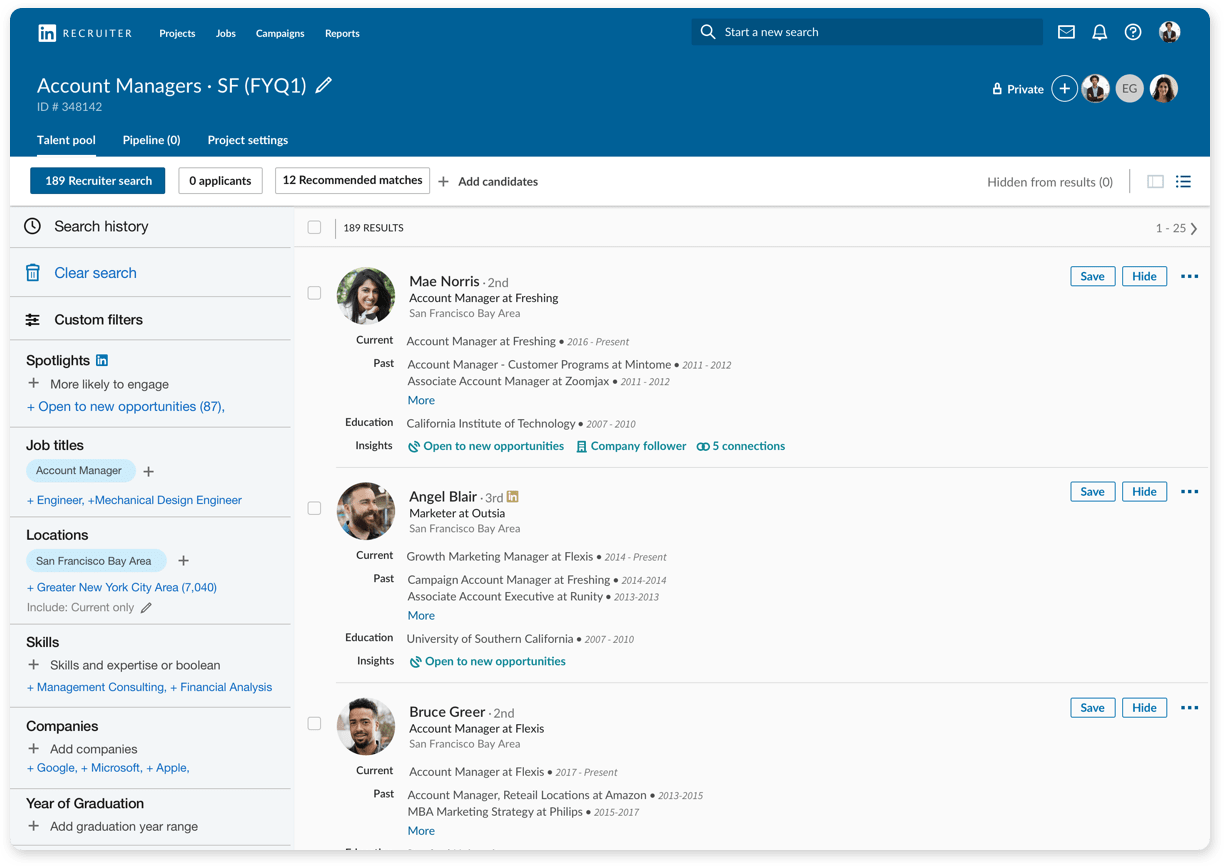Add a job title with plus icon
The width and height of the screenshot is (1224, 866).
149,471
